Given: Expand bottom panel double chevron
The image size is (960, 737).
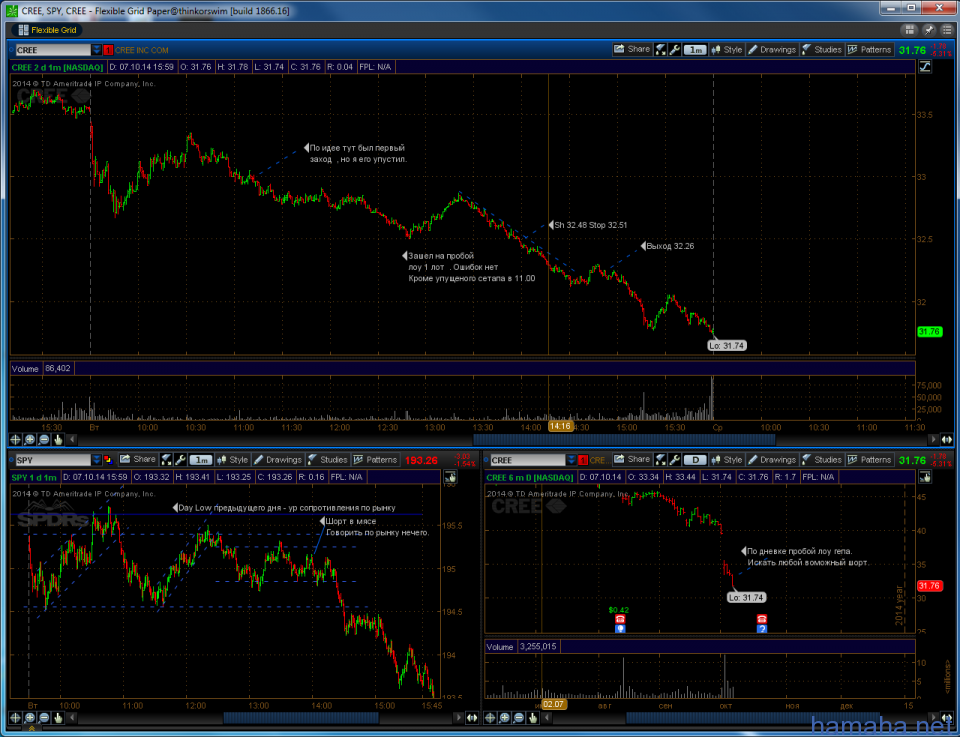Looking at the screenshot, I should (x=32, y=729).
